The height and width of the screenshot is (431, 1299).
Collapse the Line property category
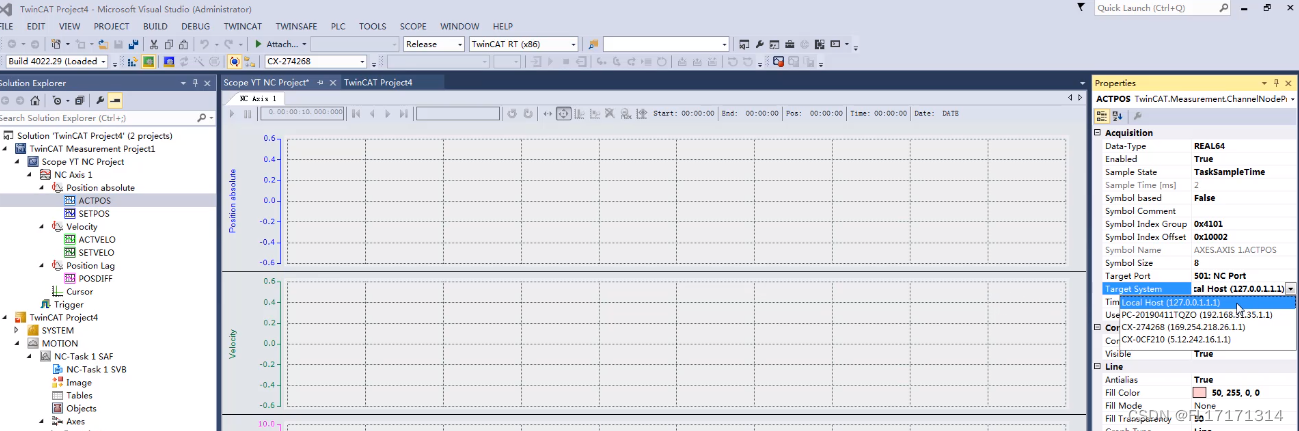[x=1098, y=366]
